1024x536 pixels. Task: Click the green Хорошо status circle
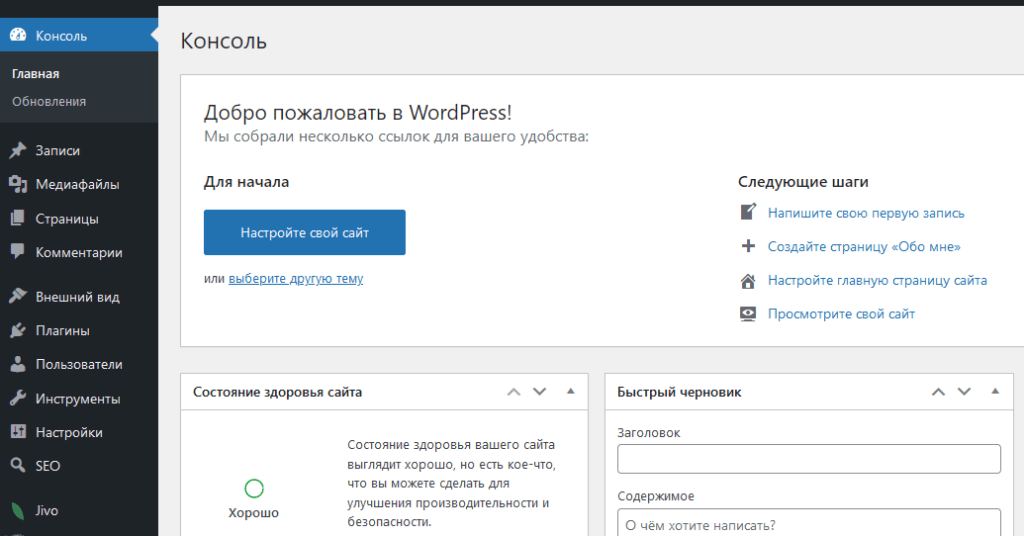coord(254,488)
